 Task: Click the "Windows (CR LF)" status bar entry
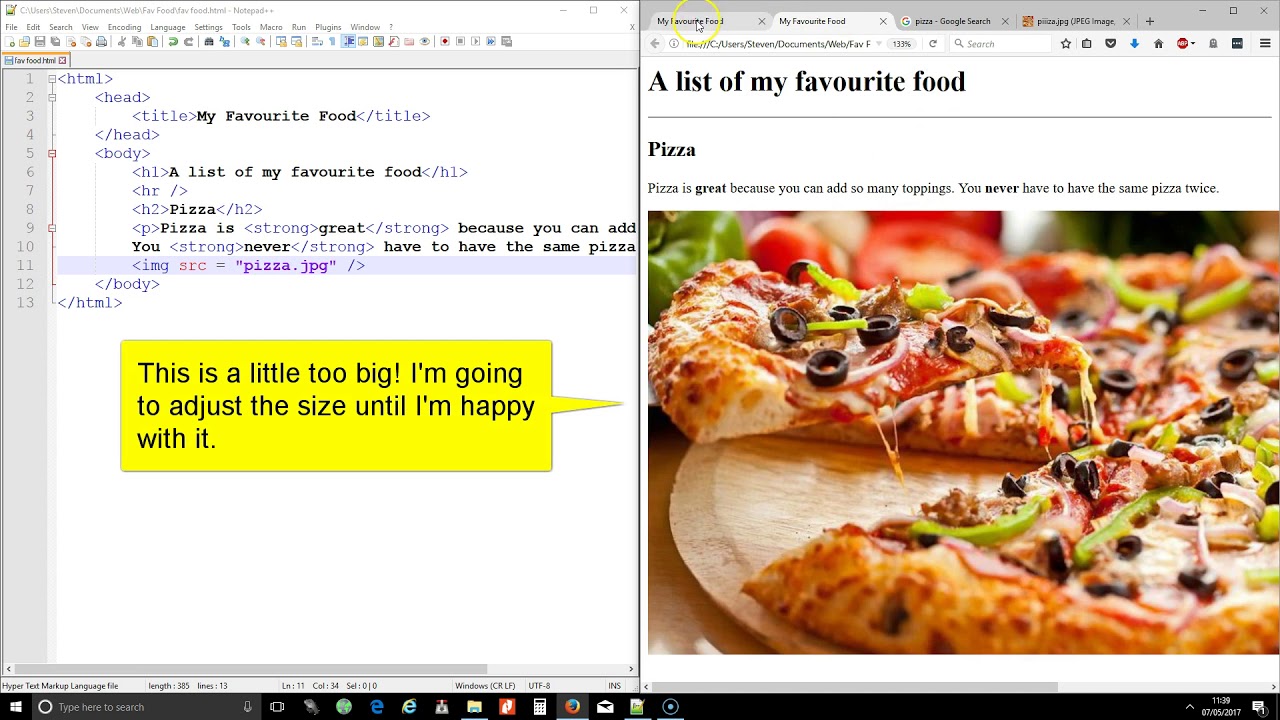(x=485, y=686)
